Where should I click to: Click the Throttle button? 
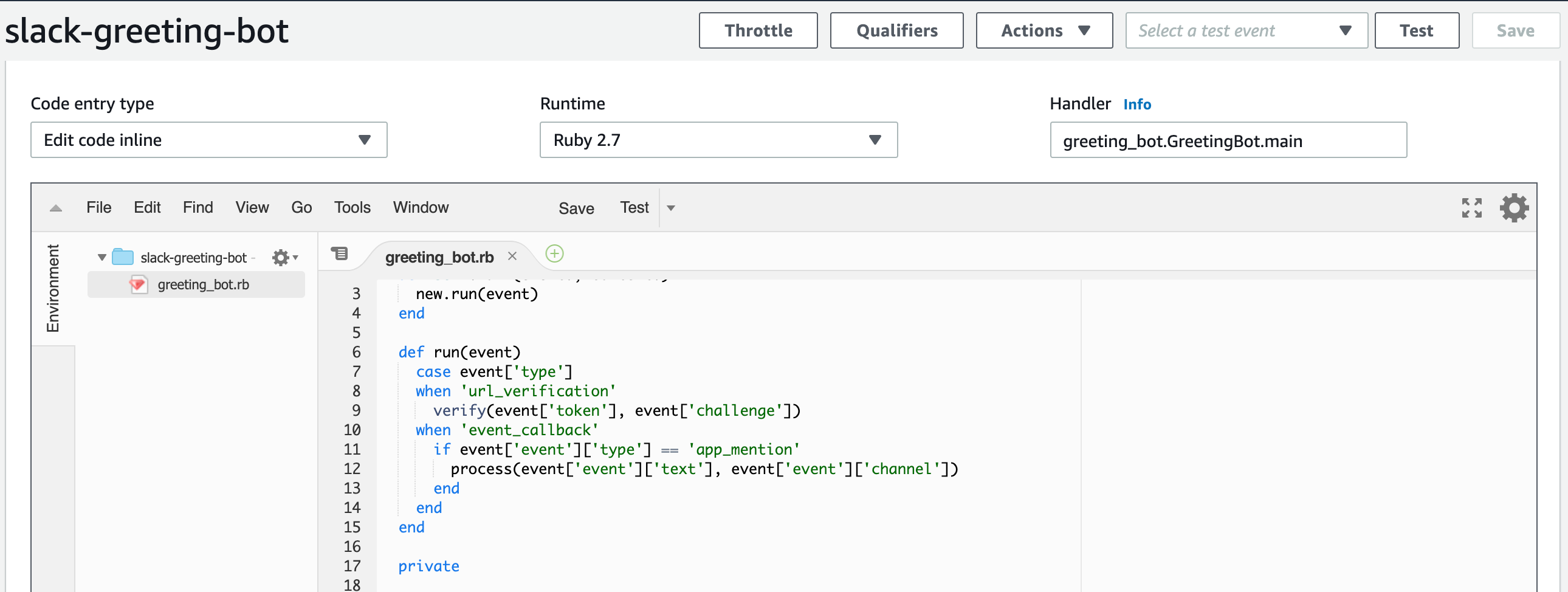pos(758,30)
